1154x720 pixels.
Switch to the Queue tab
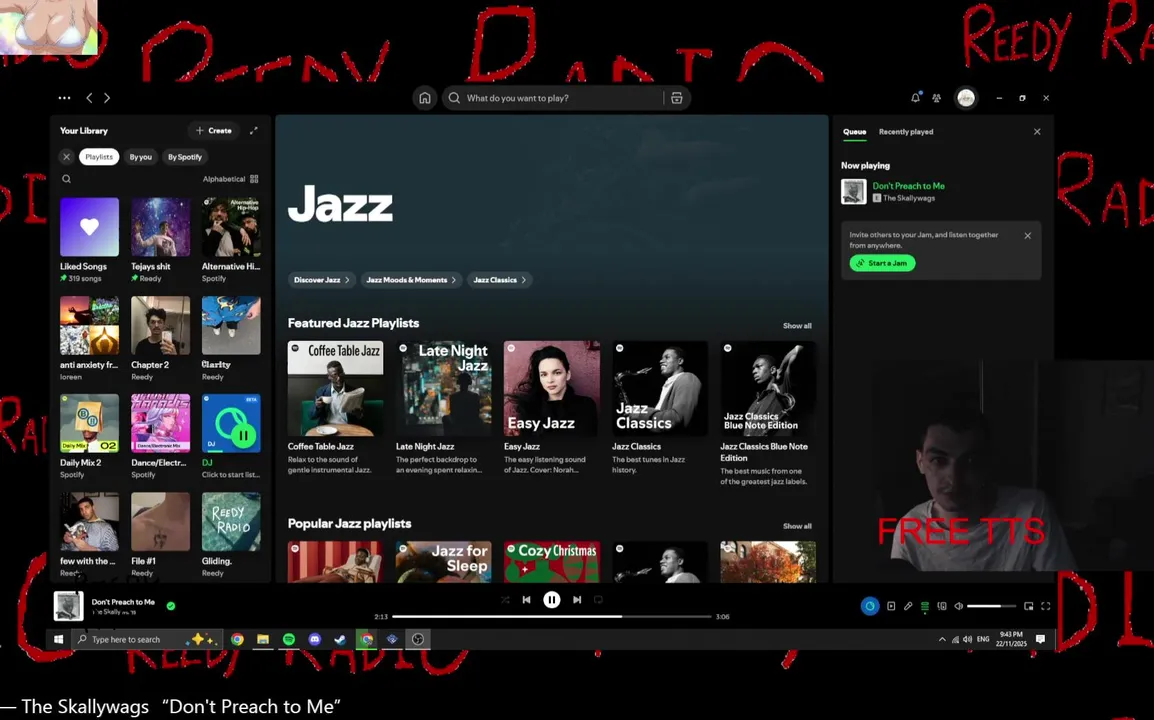(x=854, y=132)
